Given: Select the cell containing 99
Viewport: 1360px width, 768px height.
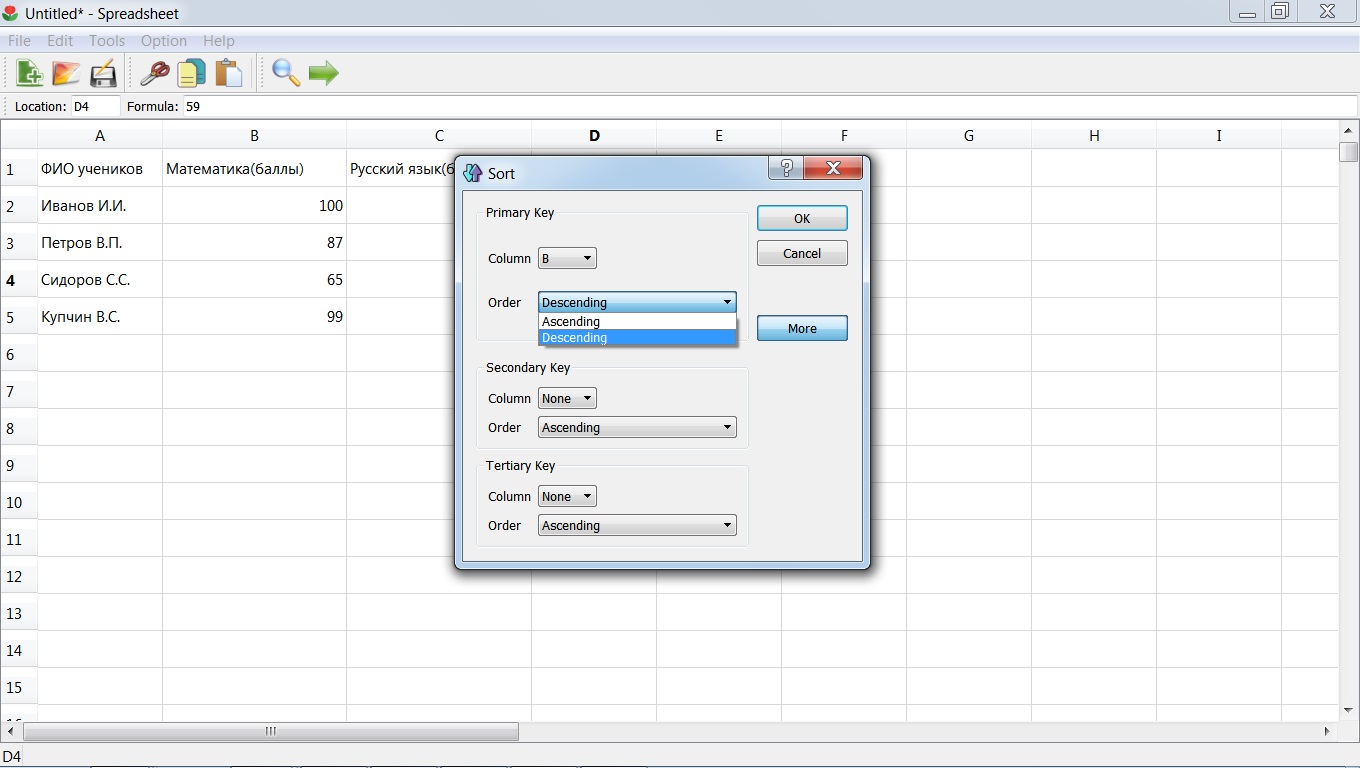Looking at the screenshot, I should coord(254,317).
